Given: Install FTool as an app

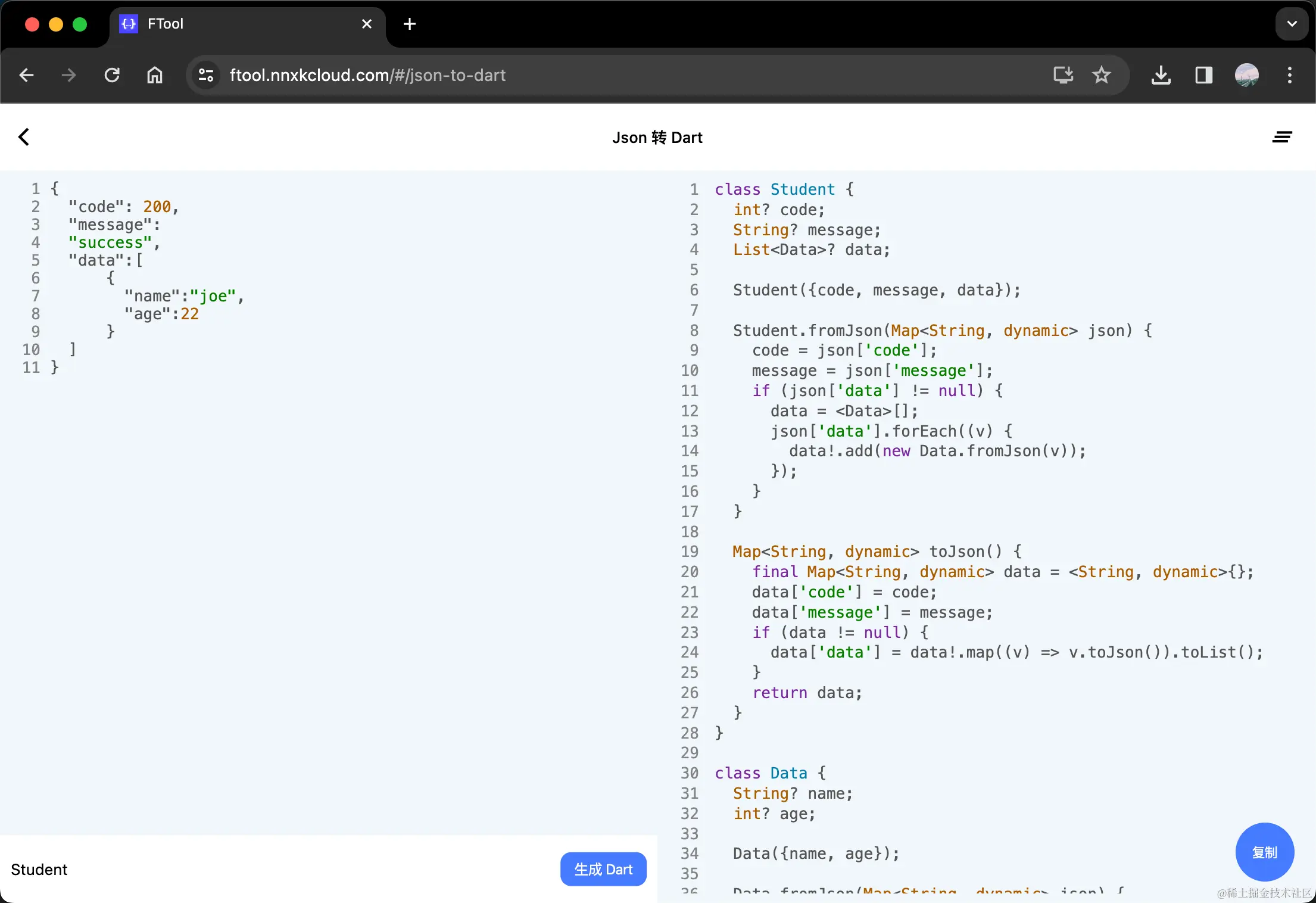Looking at the screenshot, I should point(1063,75).
